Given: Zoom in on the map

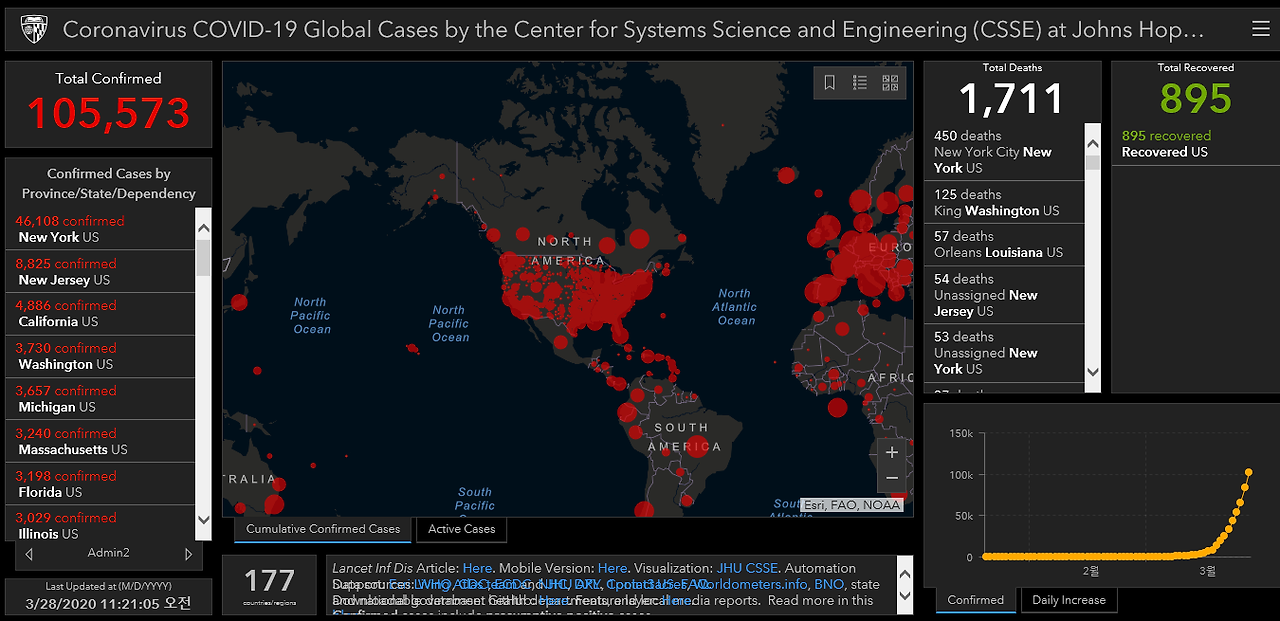Looking at the screenshot, I should tap(892, 452).
